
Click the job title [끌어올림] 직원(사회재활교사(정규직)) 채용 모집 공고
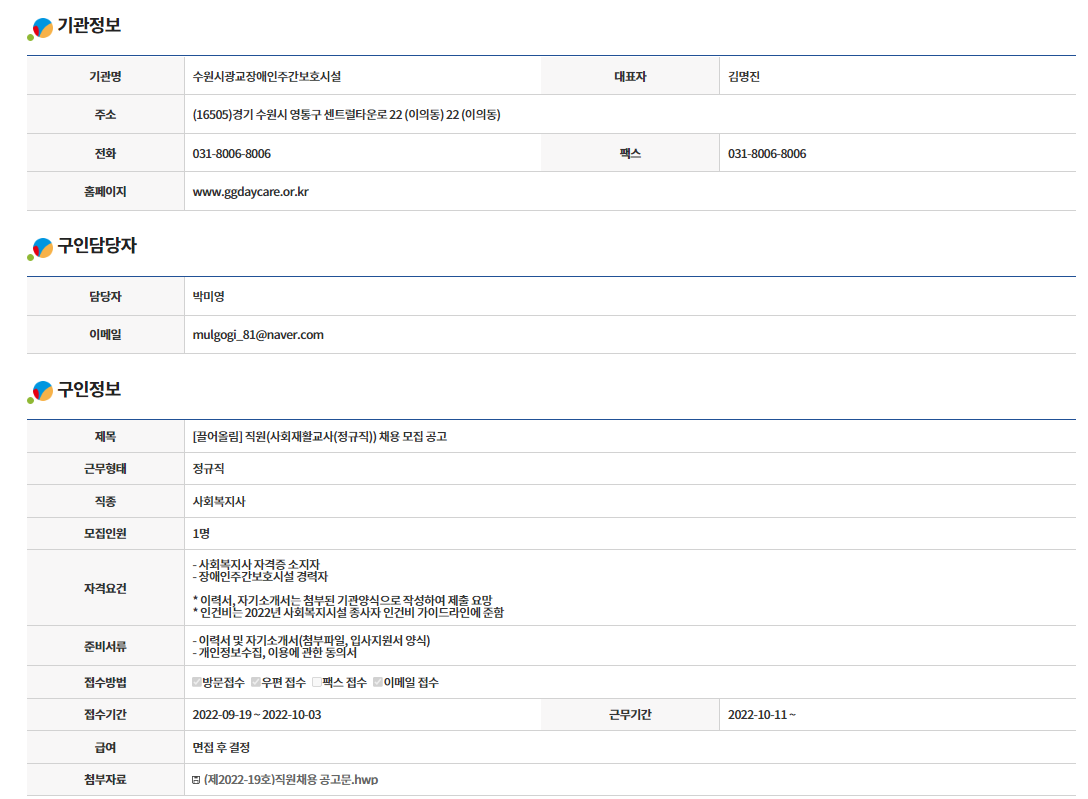coord(320,436)
